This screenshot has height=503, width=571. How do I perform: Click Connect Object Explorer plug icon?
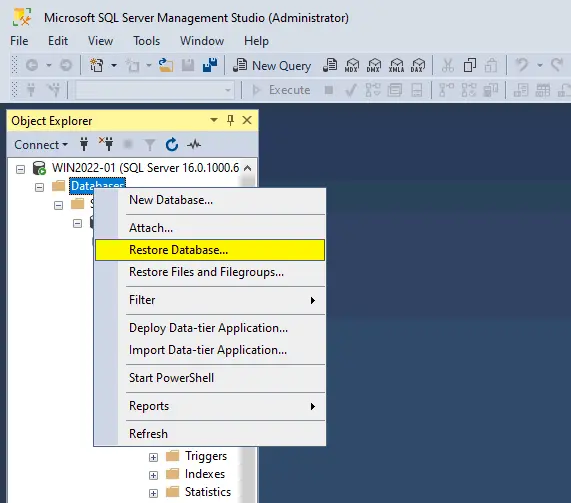pos(84,145)
